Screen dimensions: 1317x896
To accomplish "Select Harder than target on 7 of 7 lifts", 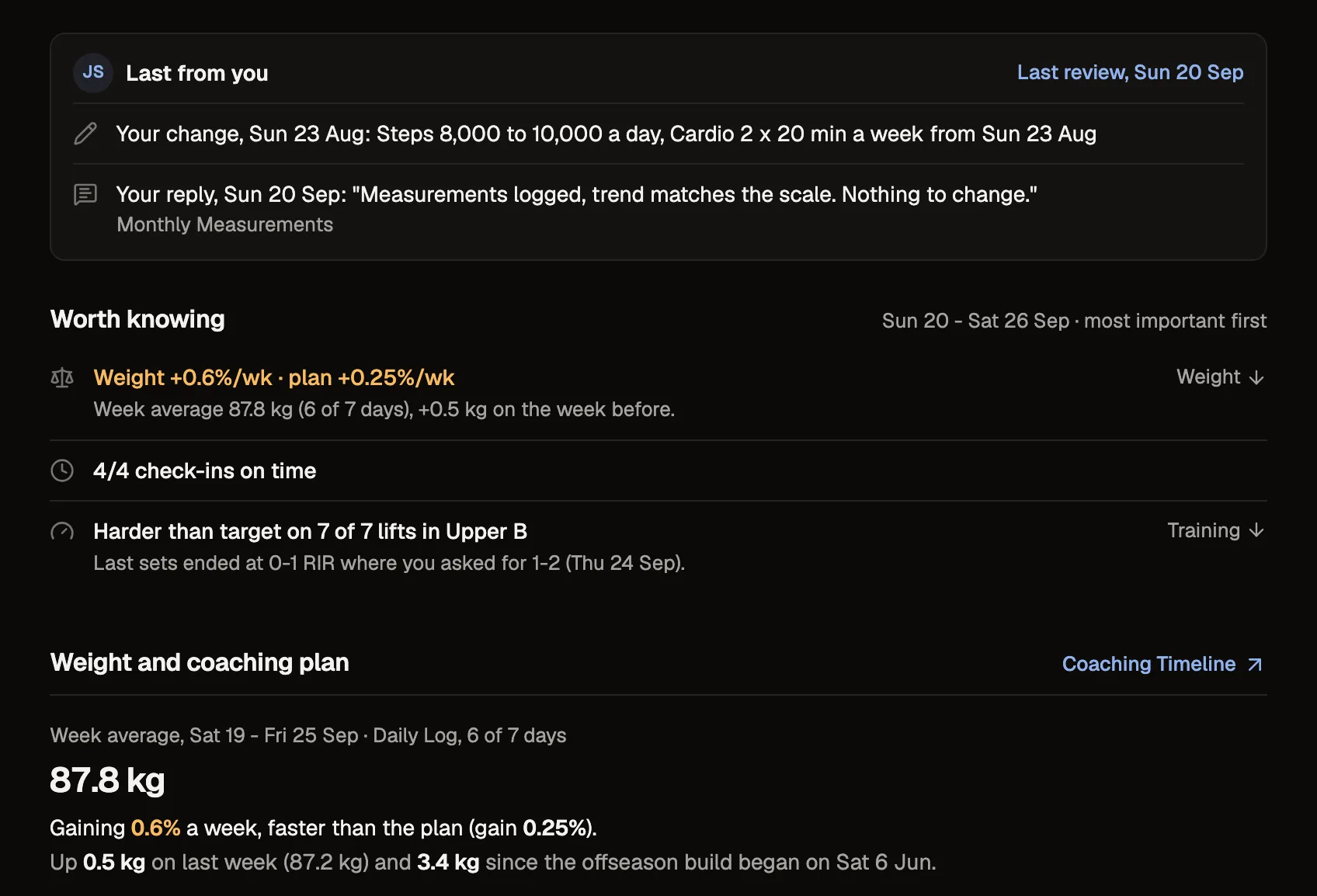I will tap(310, 531).
